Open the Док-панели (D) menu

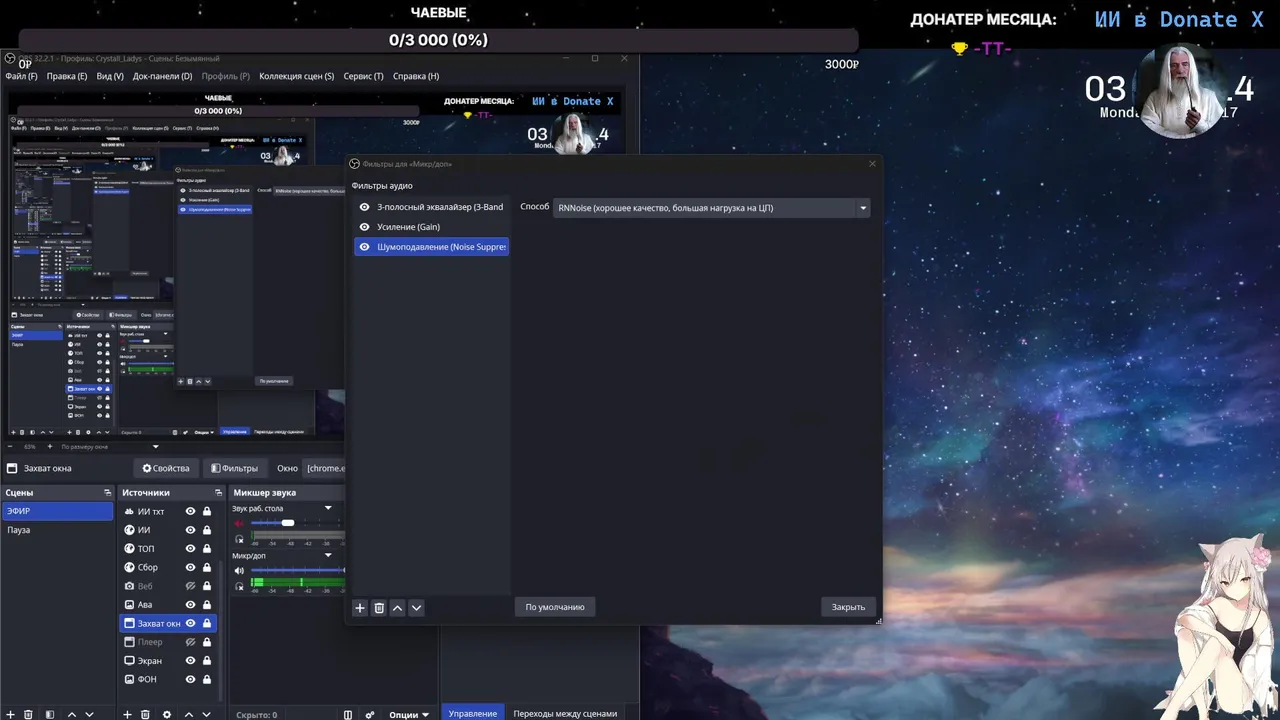click(162, 76)
